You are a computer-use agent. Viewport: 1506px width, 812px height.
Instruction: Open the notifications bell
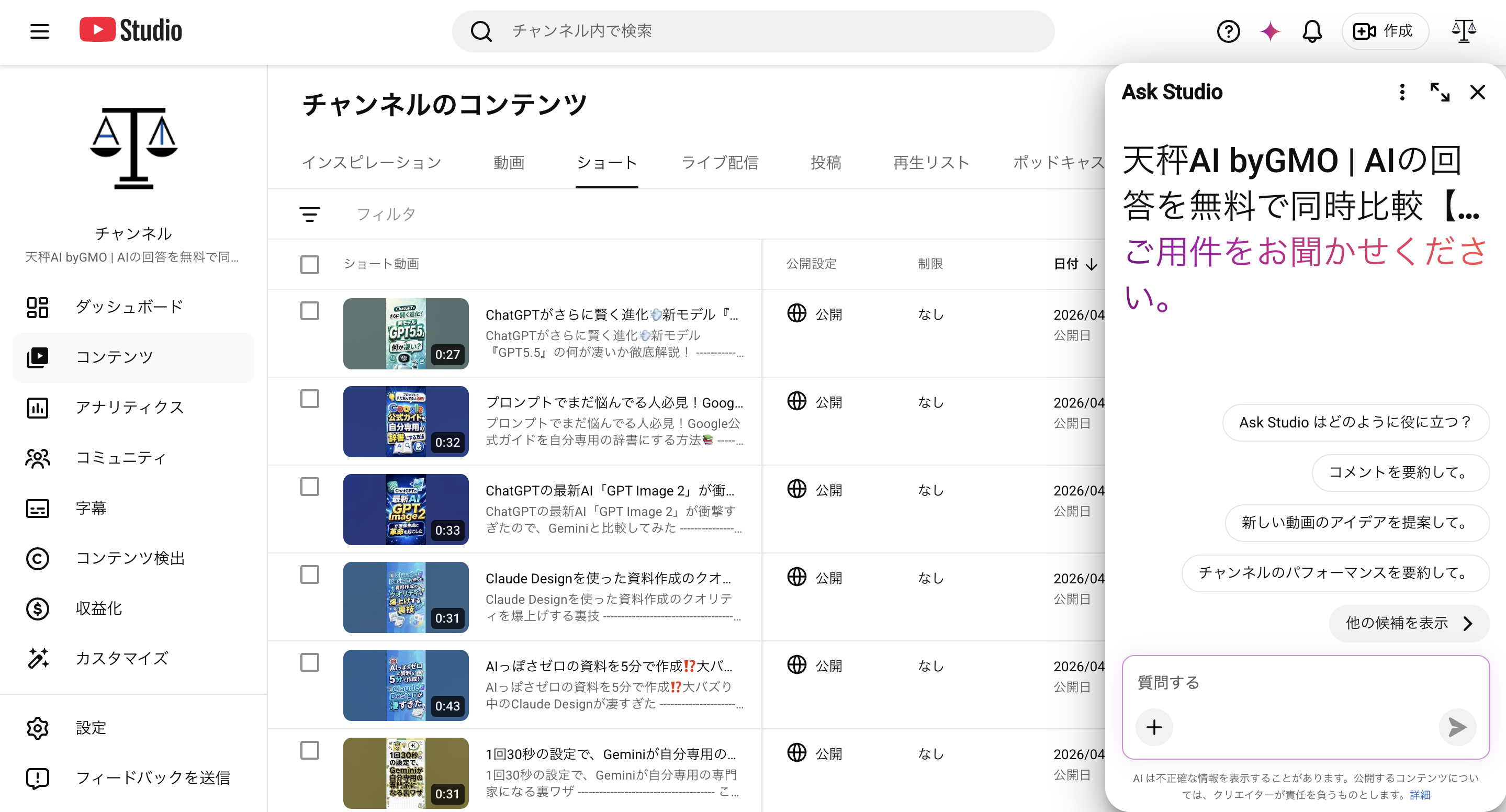point(1312,31)
